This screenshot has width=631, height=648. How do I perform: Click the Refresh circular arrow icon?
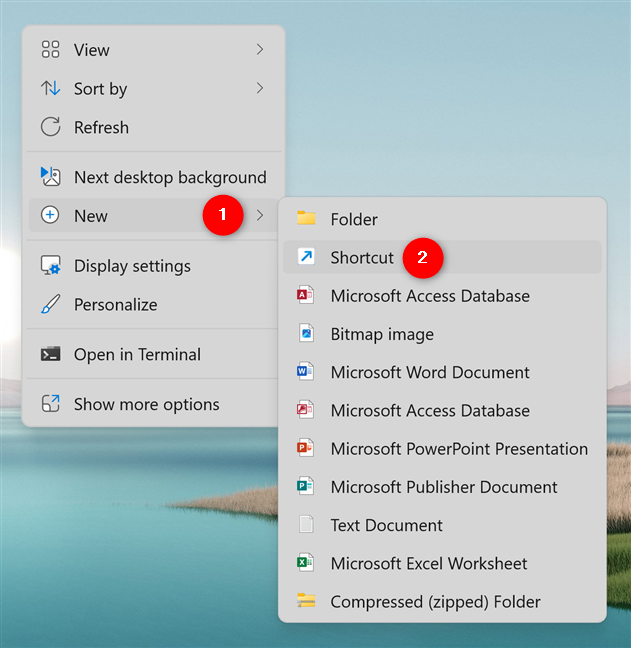[50, 127]
